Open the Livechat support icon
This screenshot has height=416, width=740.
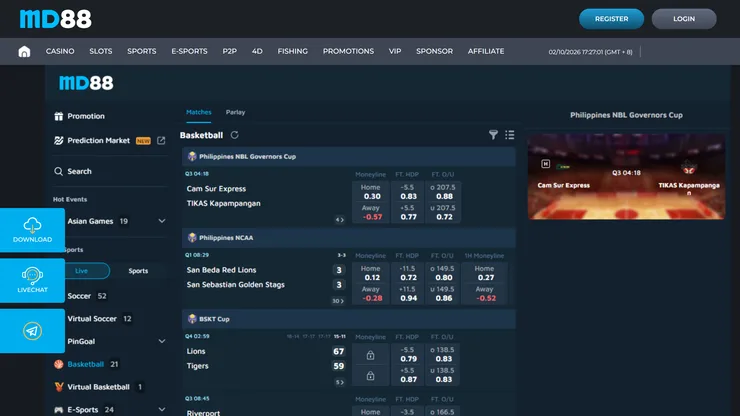pyautogui.click(x=32, y=280)
